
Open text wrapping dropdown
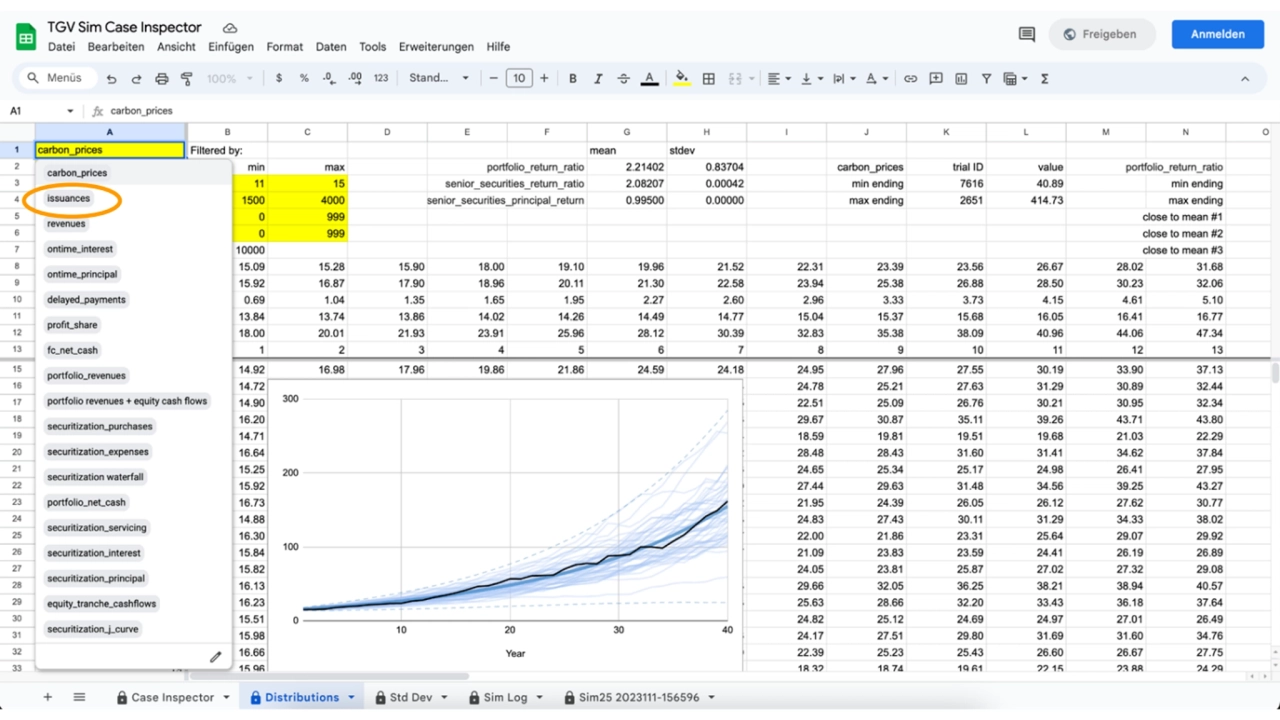click(844, 79)
